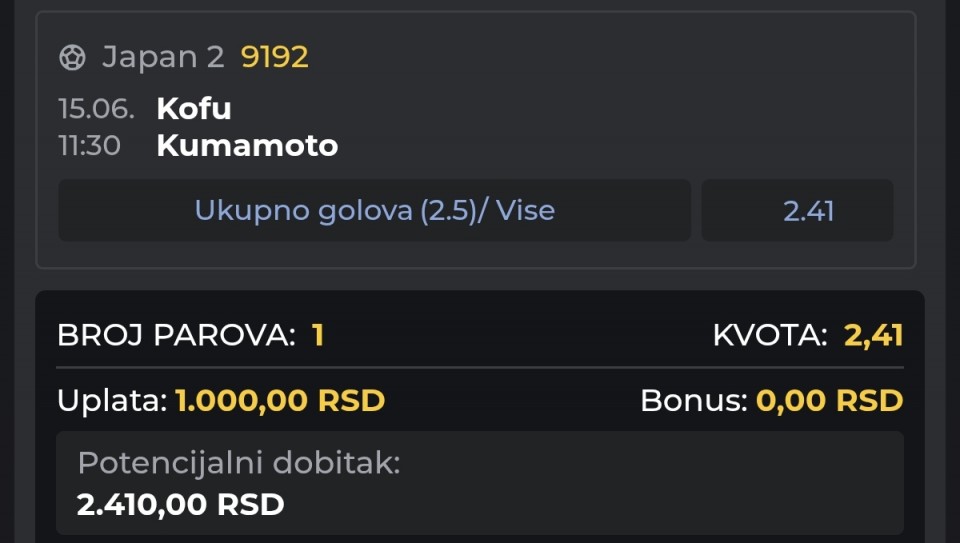Open the Kofu team name
The width and height of the screenshot is (960, 543).
pyautogui.click(x=193, y=109)
